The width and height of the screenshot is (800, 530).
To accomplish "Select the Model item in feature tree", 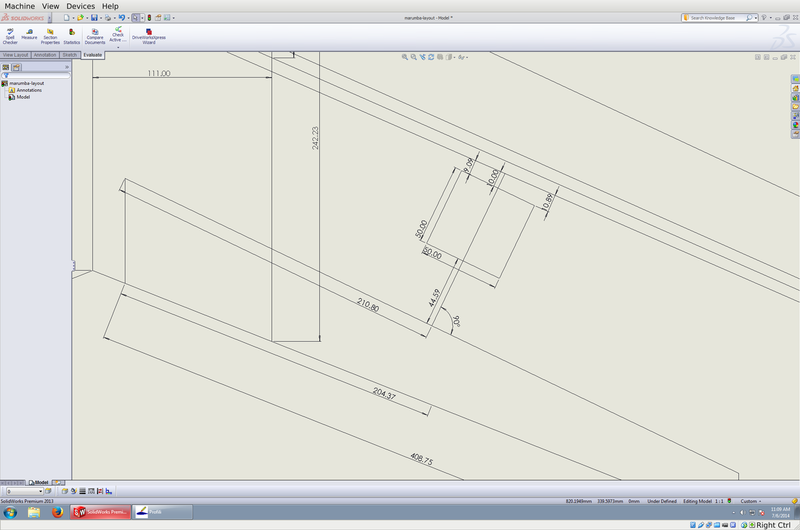I will (x=22, y=97).
